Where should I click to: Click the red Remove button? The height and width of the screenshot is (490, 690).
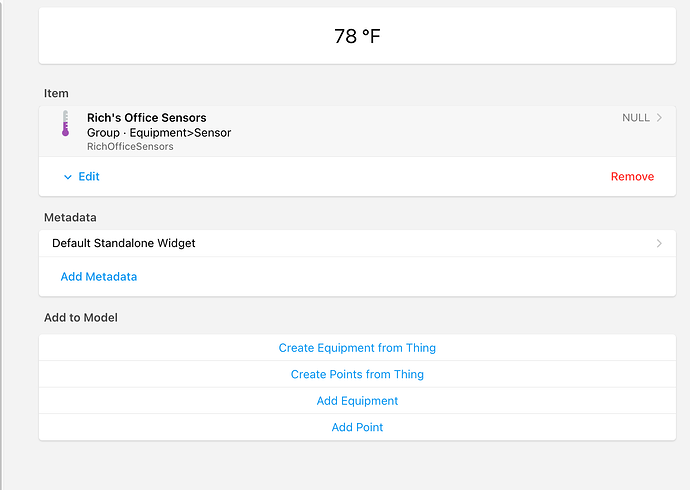[x=632, y=176]
